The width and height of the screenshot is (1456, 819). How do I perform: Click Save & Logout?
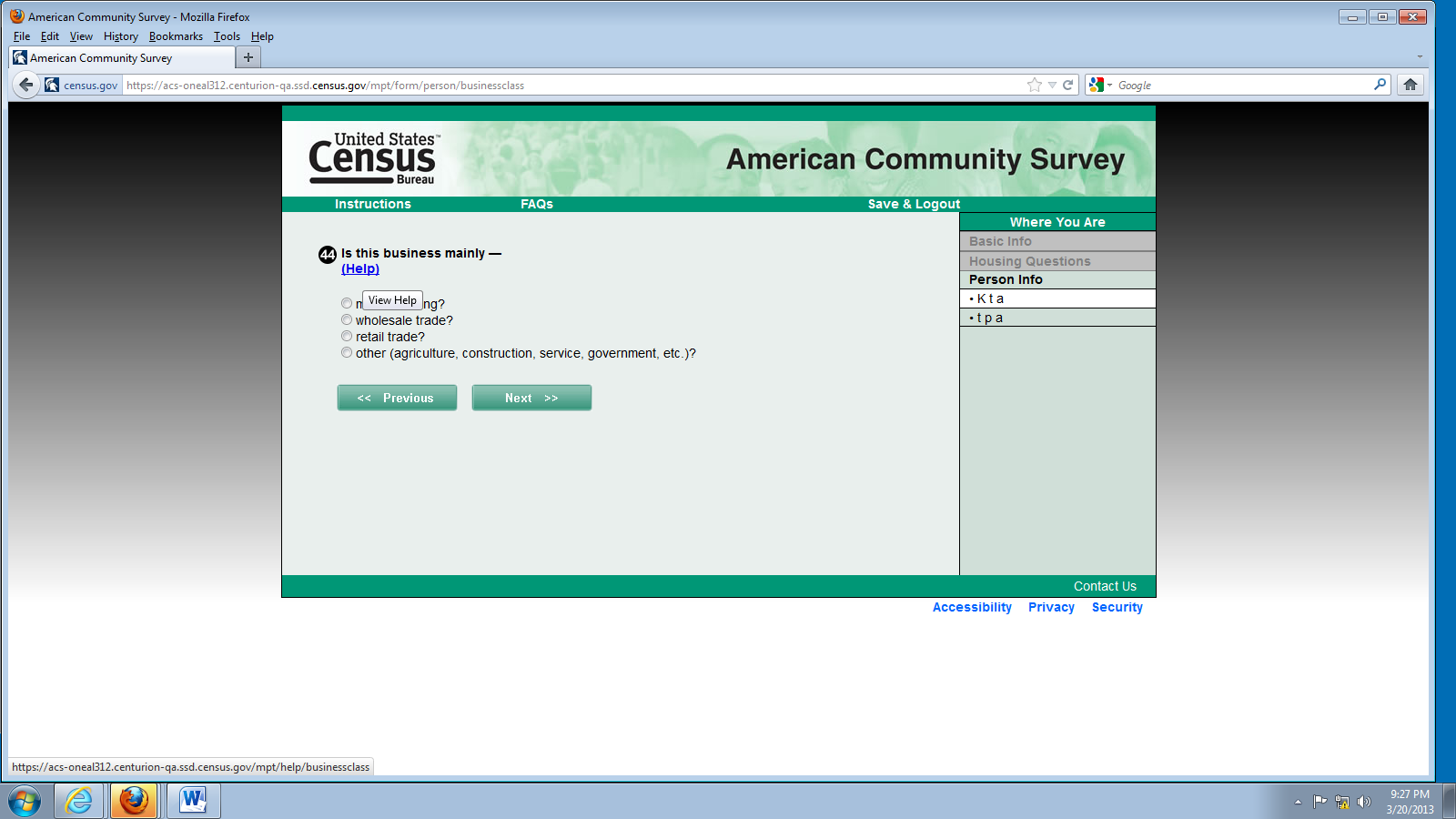914,204
